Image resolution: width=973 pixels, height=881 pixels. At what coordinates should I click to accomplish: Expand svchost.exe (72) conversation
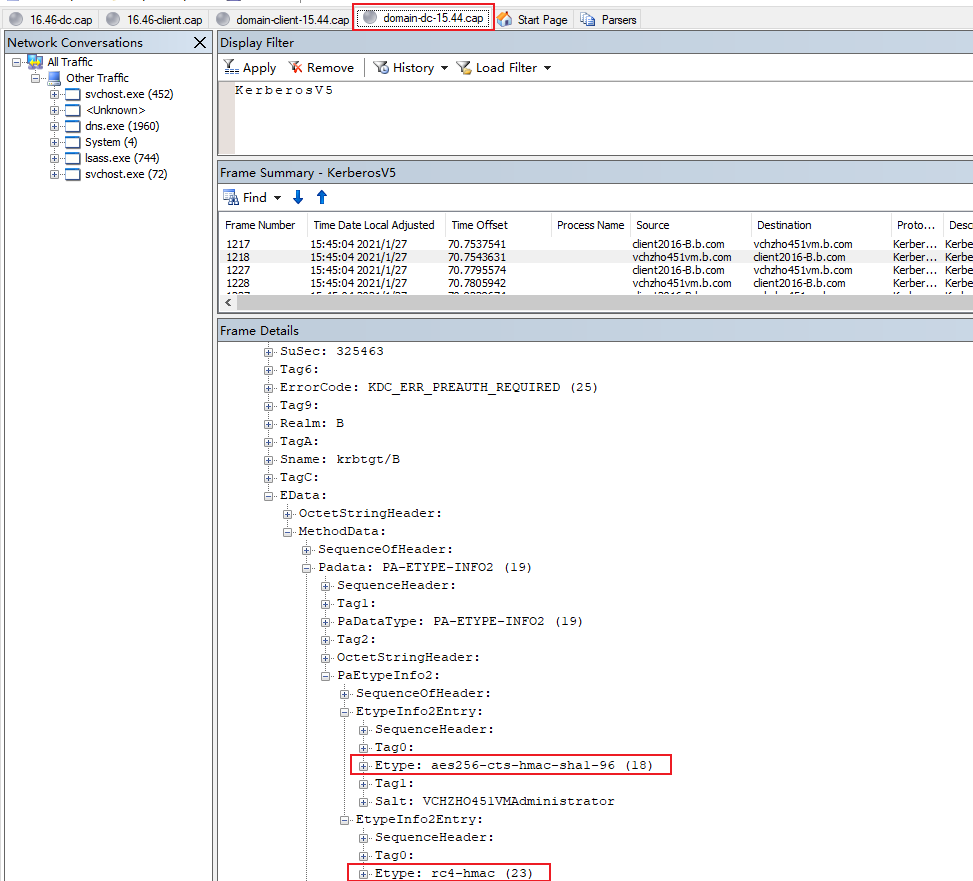55,174
